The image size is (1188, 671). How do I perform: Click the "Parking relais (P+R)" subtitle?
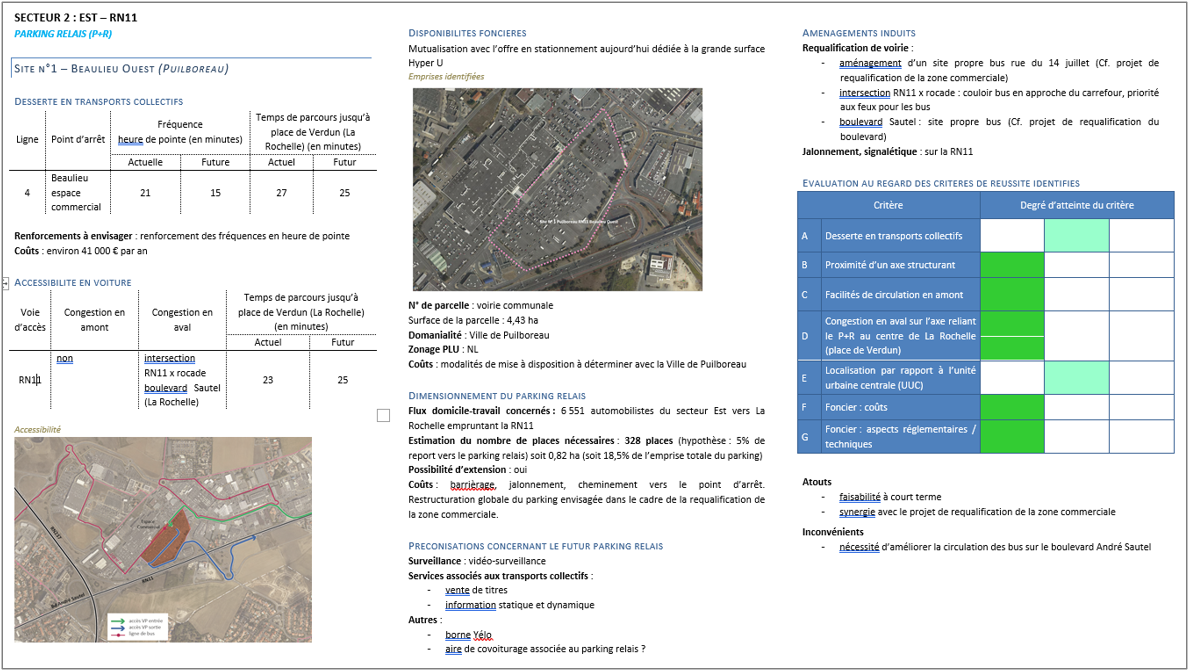pos(63,34)
